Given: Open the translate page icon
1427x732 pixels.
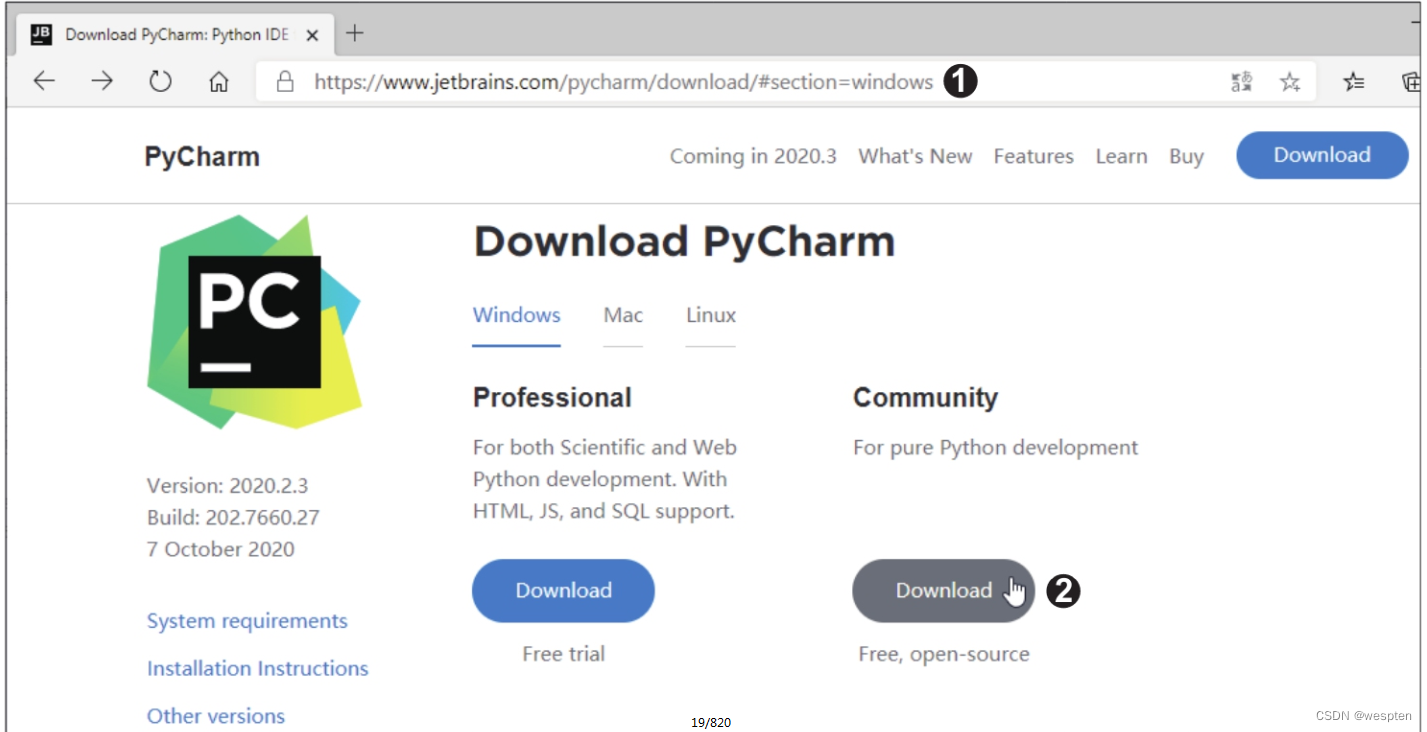Looking at the screenshot, I should coord(1241,82).
